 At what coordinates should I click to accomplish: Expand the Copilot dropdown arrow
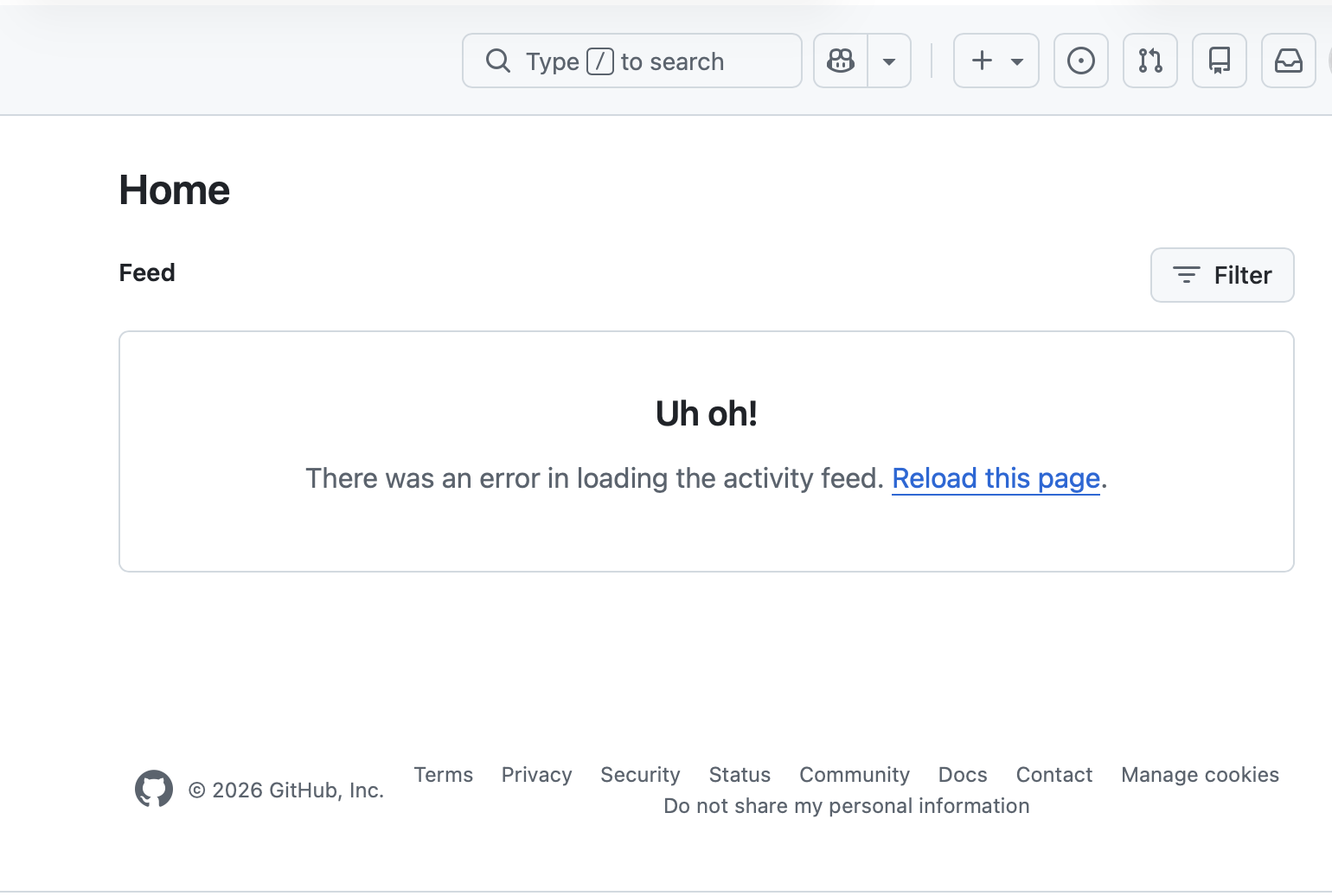click(888, 61)
